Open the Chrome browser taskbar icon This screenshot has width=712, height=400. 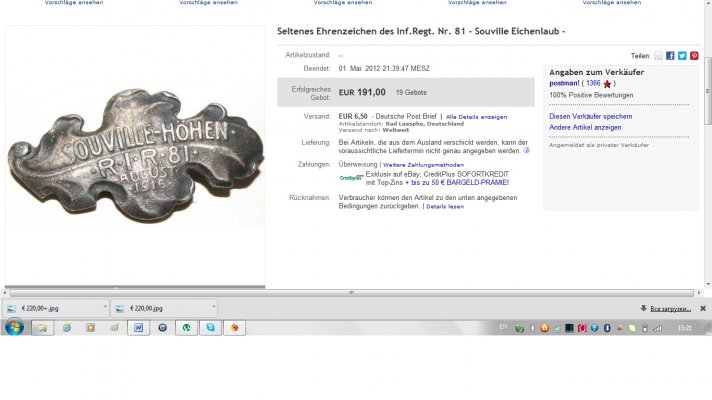[x=234, y=328]
